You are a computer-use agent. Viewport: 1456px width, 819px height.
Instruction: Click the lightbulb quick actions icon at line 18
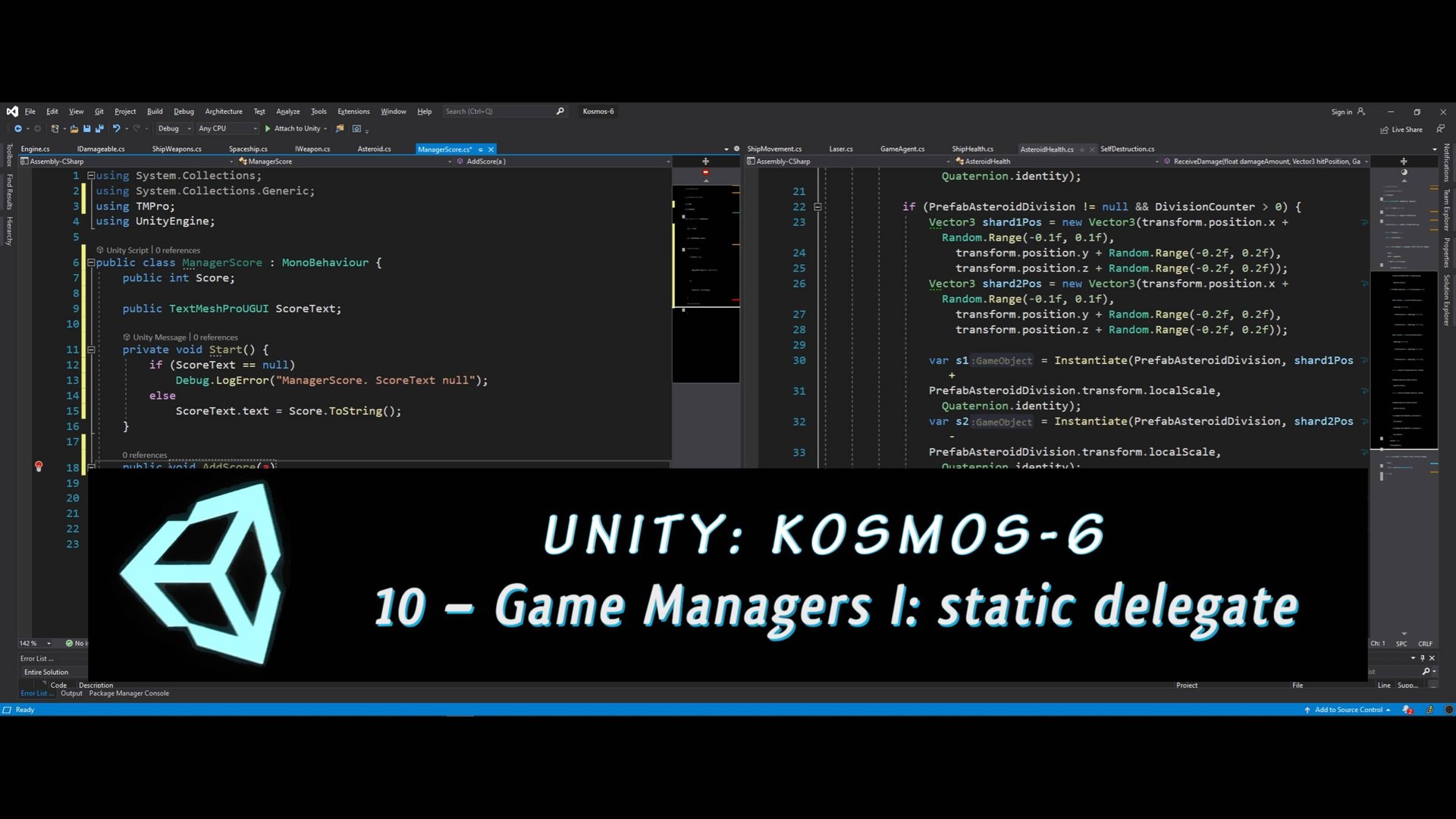click(39, 467)
